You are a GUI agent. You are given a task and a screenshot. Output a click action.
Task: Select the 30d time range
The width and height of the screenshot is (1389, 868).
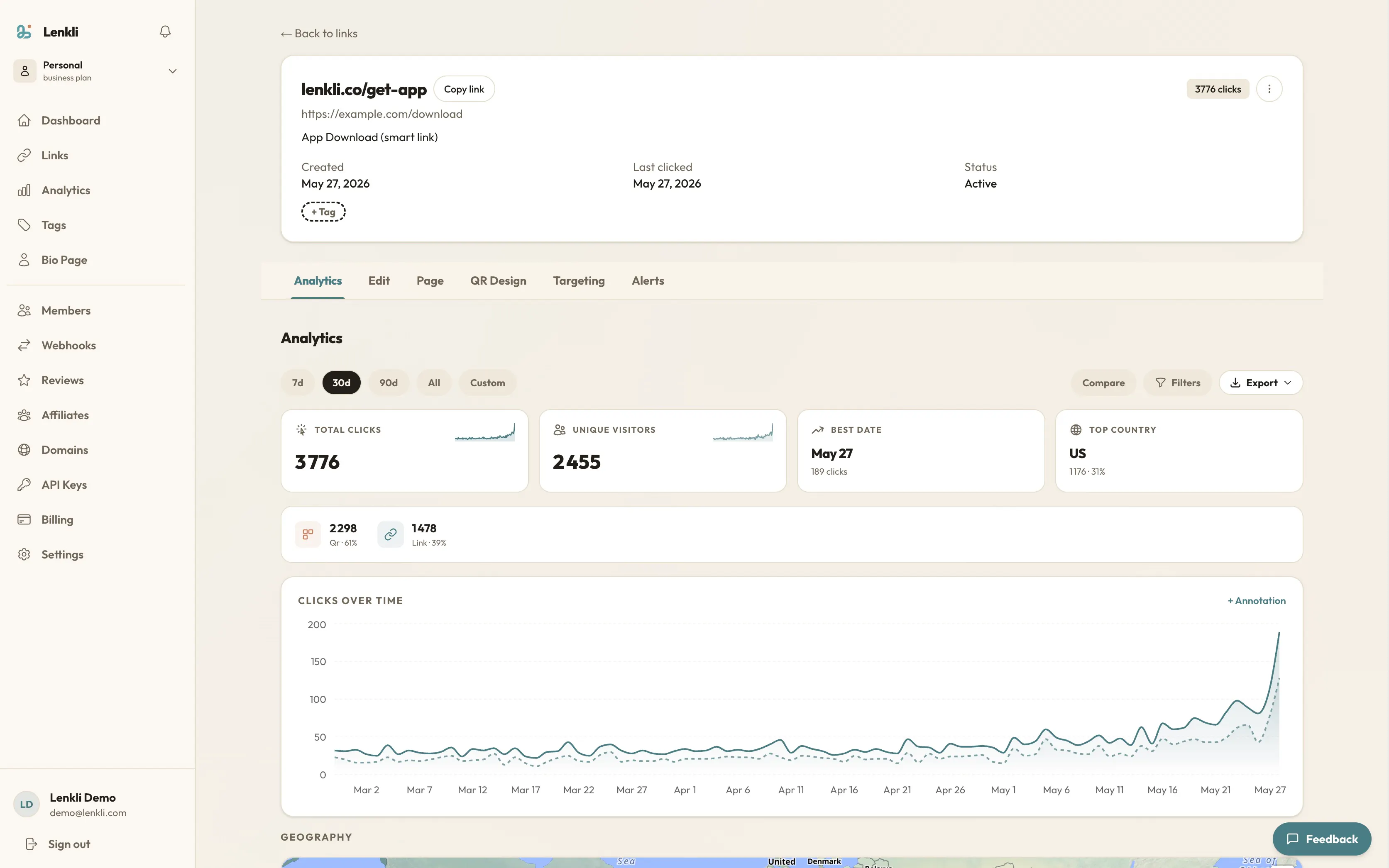tap(341, 383)
